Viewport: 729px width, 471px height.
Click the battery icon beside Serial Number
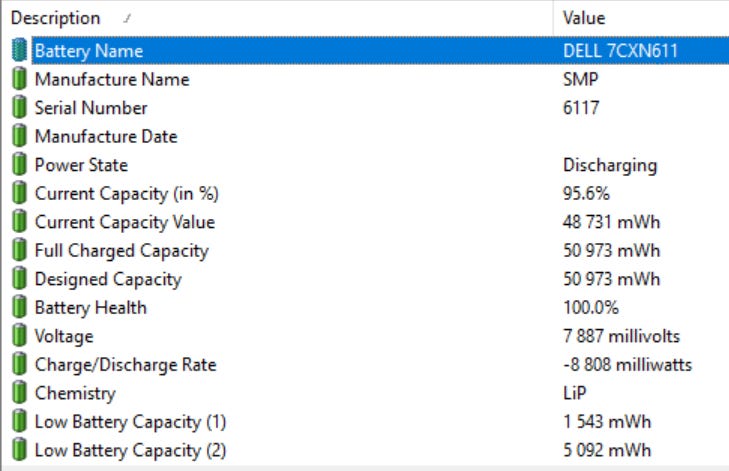pos(19,108)
